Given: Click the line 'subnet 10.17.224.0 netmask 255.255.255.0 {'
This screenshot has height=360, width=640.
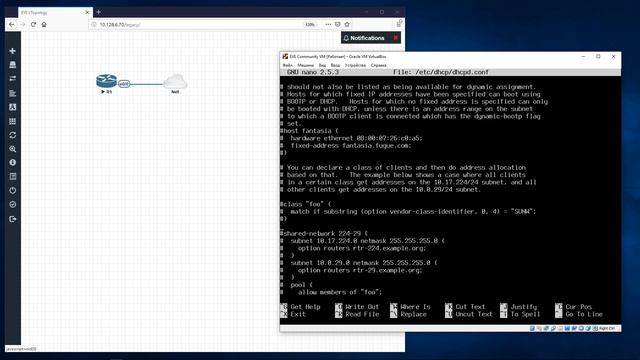Looking at the screenshot, I should 367,241.
